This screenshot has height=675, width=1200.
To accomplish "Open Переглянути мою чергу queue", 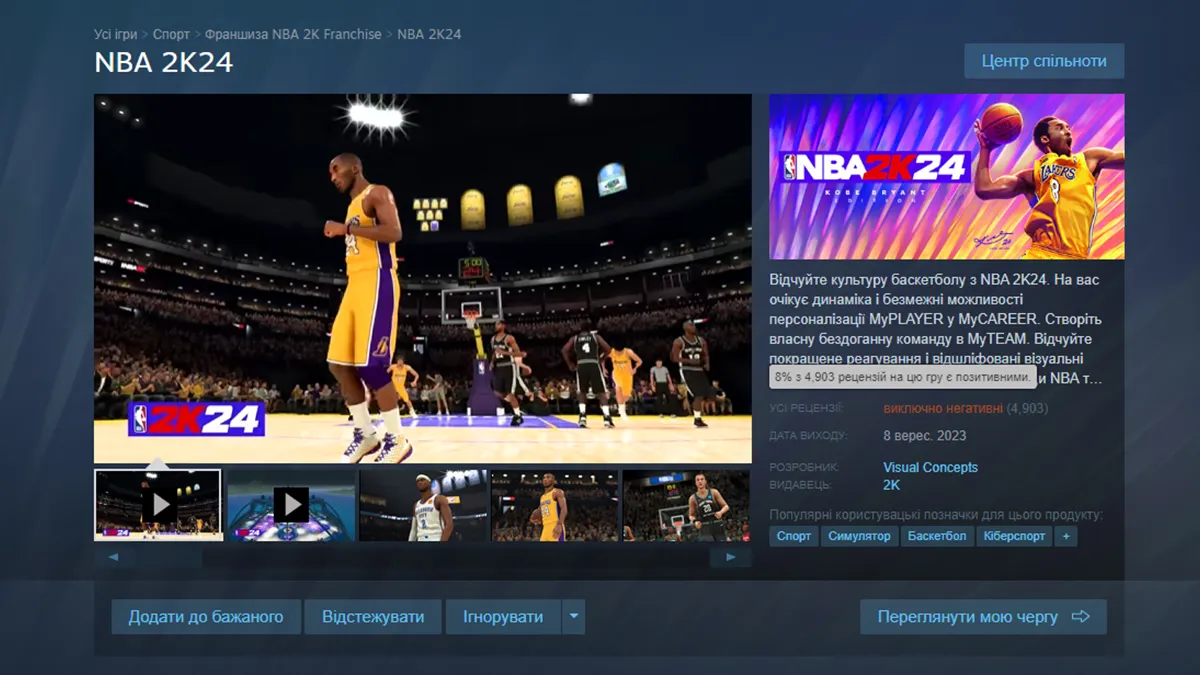I will 983,617.
